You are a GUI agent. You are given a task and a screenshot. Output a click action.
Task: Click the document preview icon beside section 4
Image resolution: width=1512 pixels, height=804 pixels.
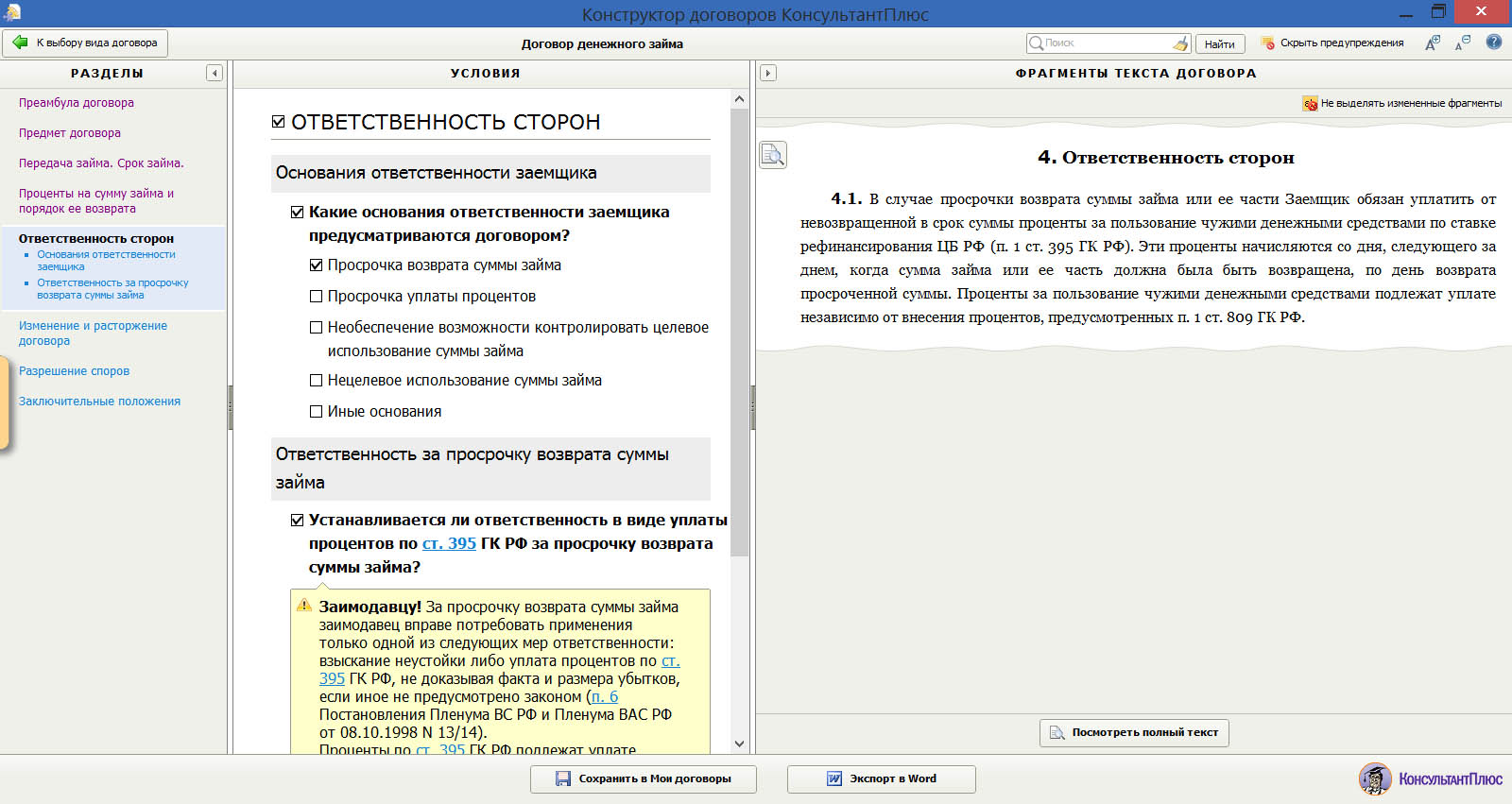(x=773, y=155)
